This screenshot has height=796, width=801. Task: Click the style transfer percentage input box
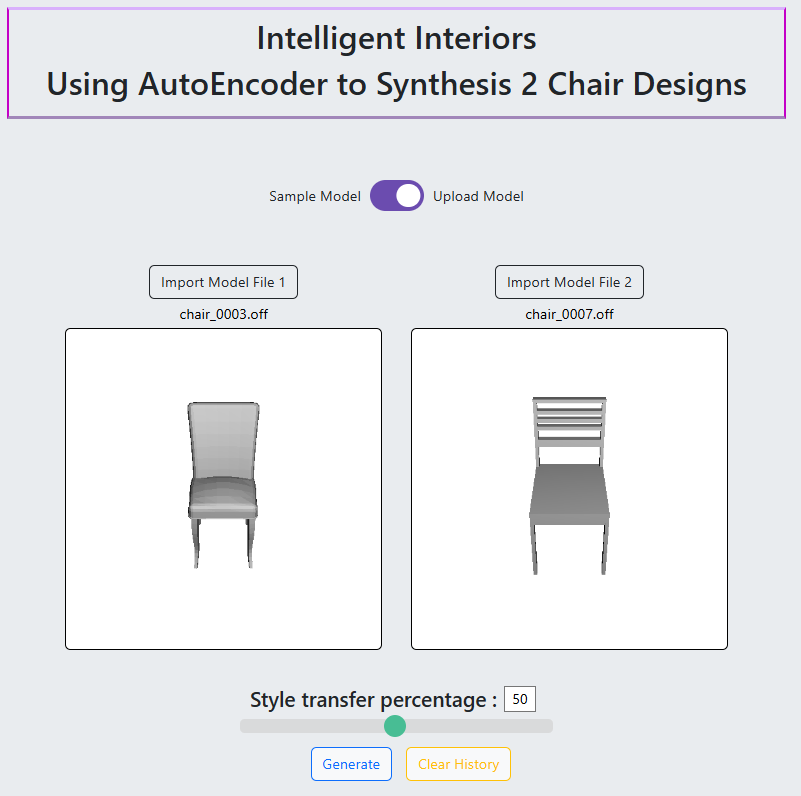tap(520, 699)
